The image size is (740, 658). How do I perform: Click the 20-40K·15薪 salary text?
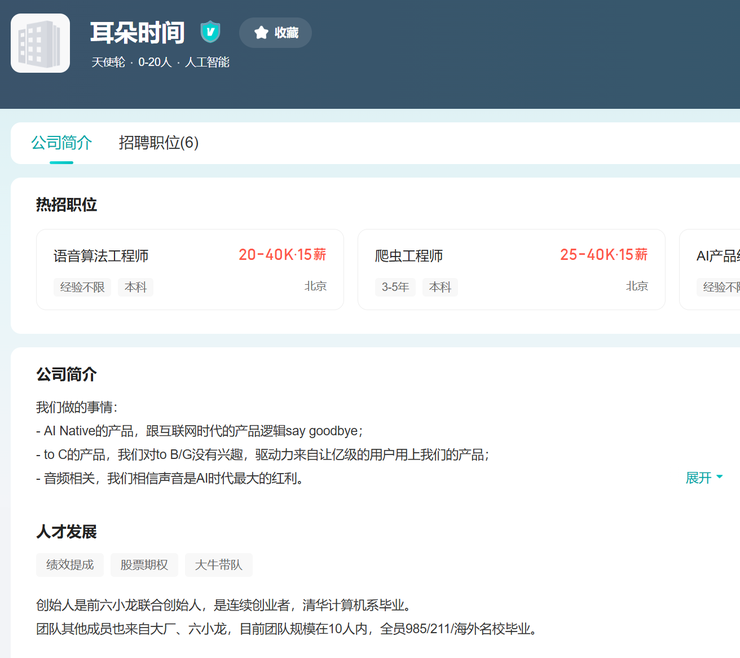coord(282,255)
